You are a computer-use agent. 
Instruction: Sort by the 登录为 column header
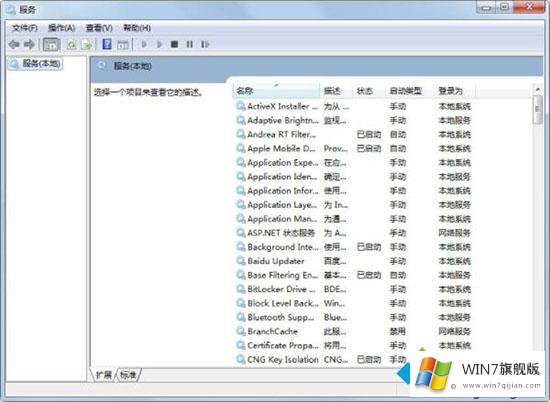point(455,91)
